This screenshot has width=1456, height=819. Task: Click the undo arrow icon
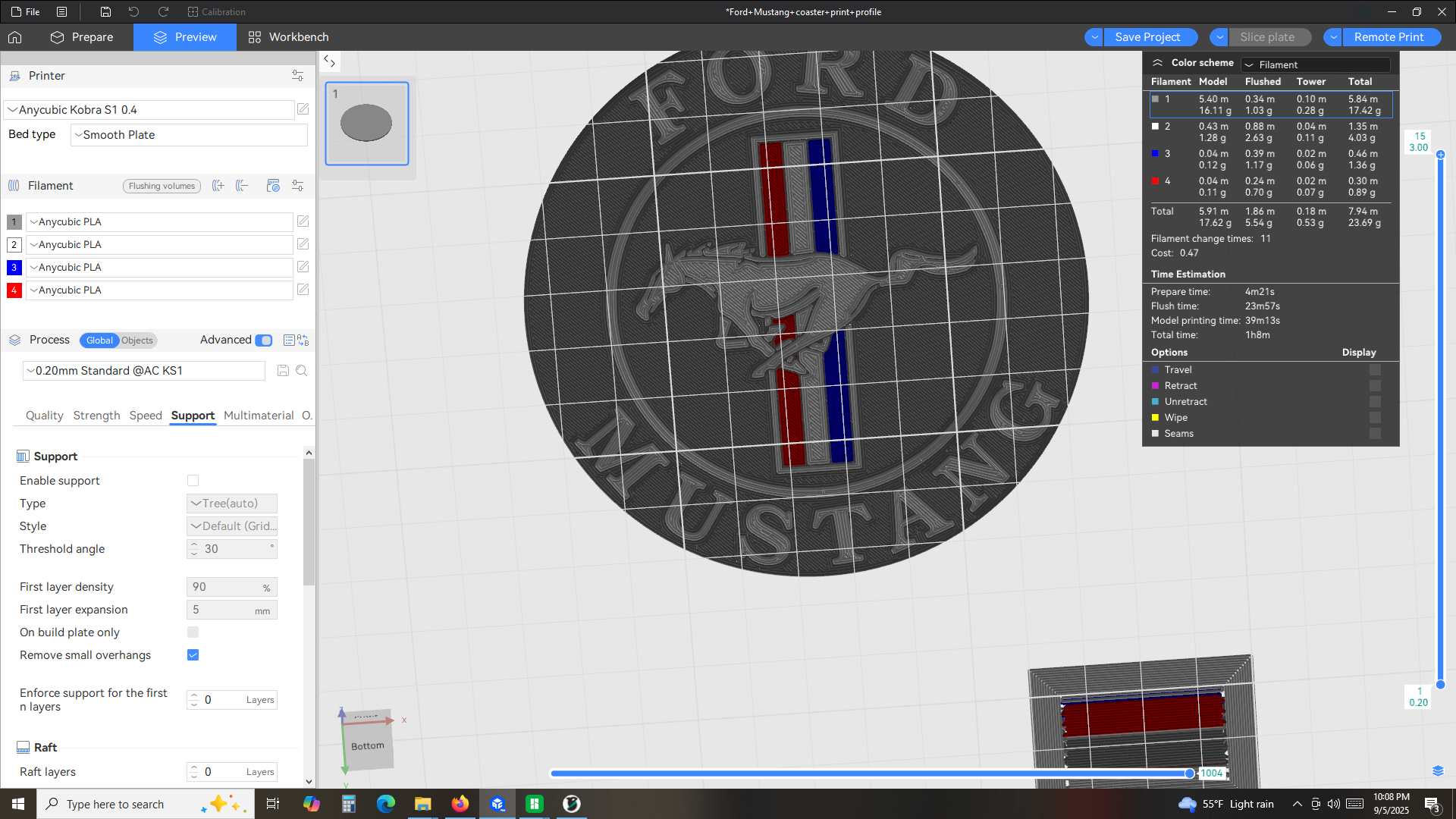pyautogui.click(x=133, y=11)
